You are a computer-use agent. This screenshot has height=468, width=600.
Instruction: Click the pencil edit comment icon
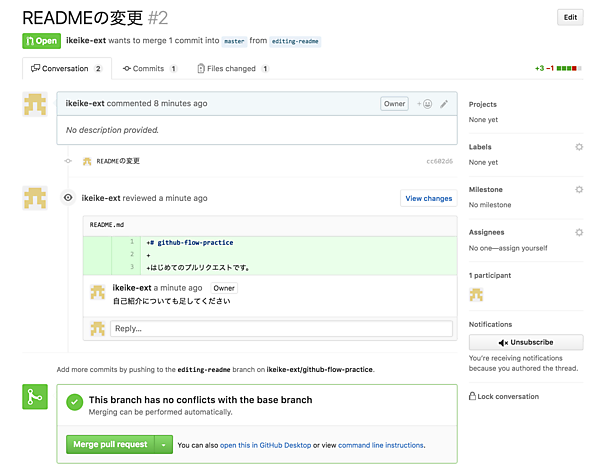click(444, 103)
